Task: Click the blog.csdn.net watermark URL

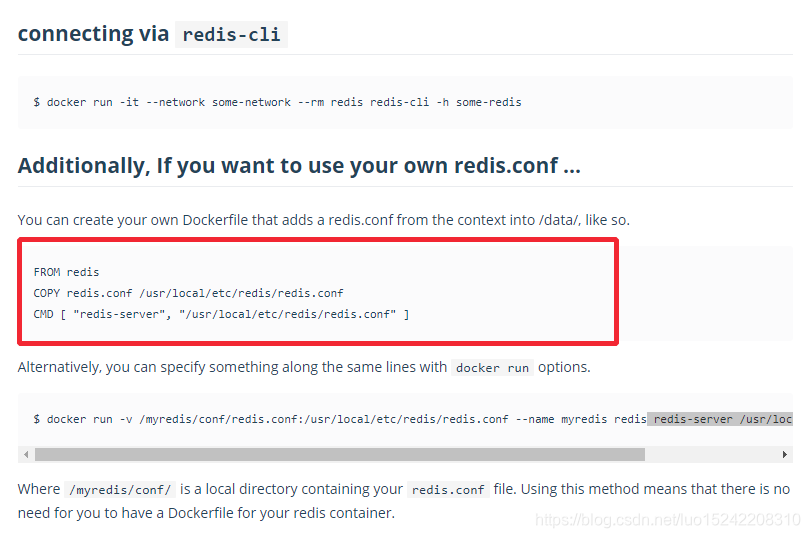Action: click(x=667, y=520)
